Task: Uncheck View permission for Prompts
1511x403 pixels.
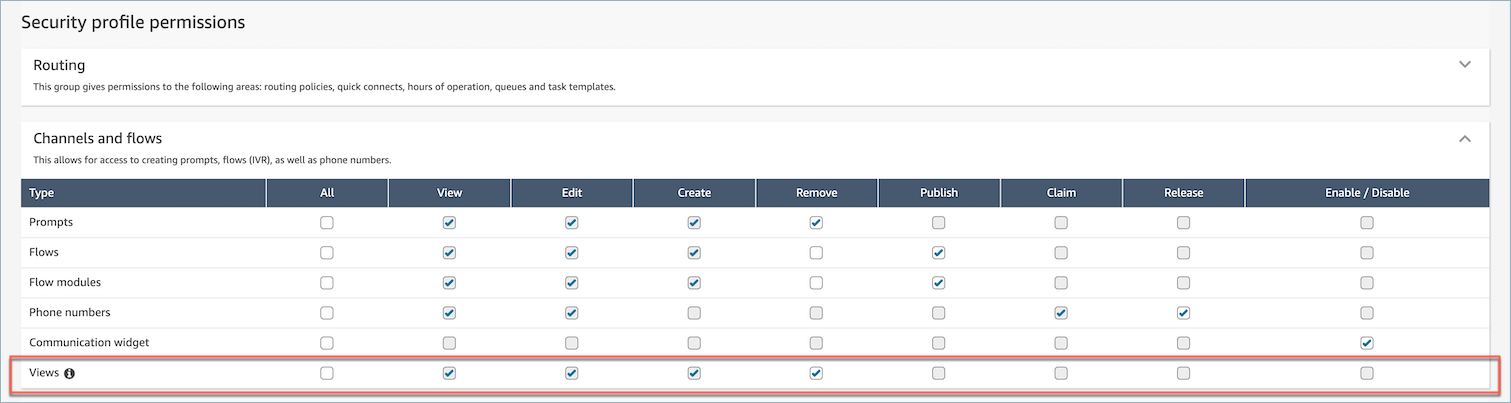Action: coord(449,223)
